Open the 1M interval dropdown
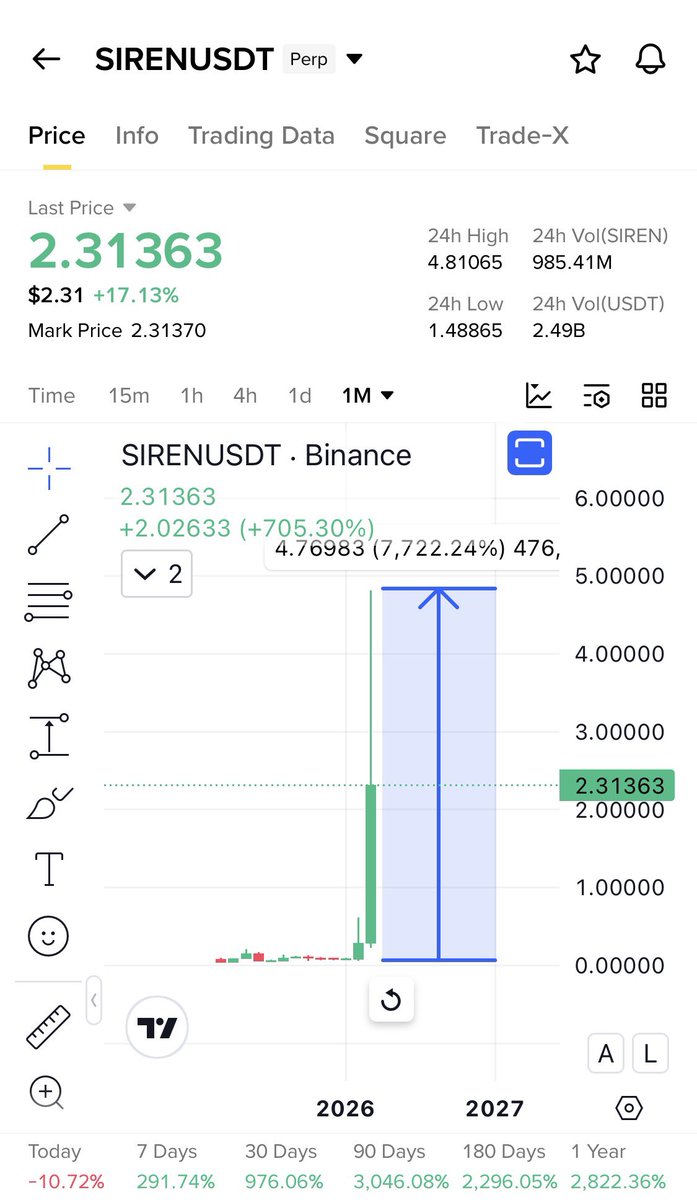697x1200 pixels. pyautogui.click(x=367, y=395)
